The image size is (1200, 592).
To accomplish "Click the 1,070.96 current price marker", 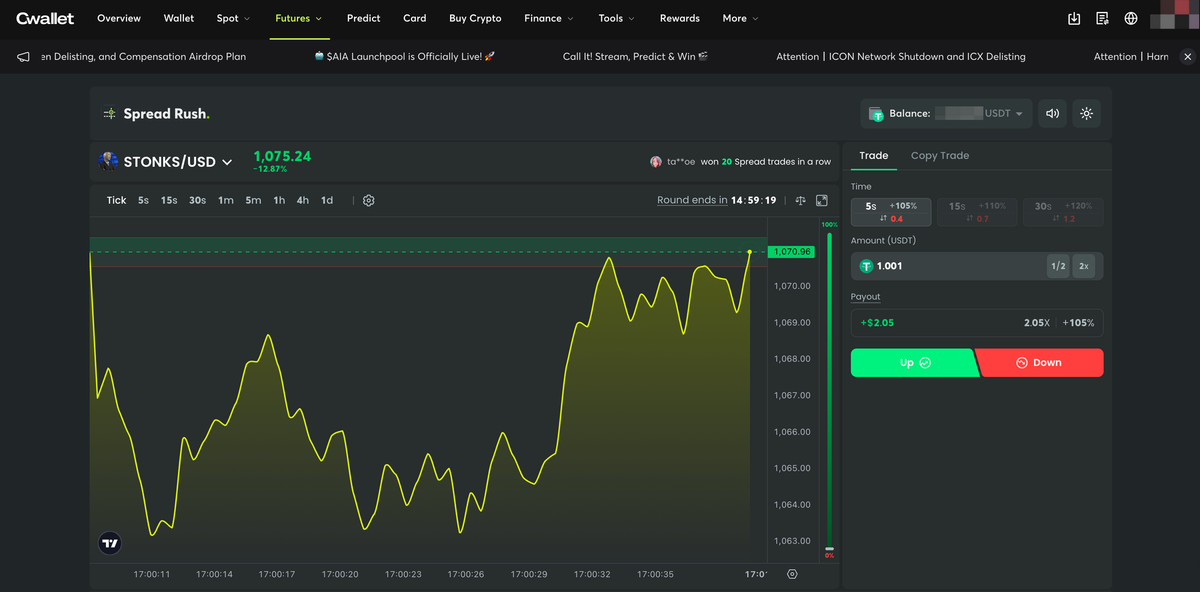I will coord(792,252).
